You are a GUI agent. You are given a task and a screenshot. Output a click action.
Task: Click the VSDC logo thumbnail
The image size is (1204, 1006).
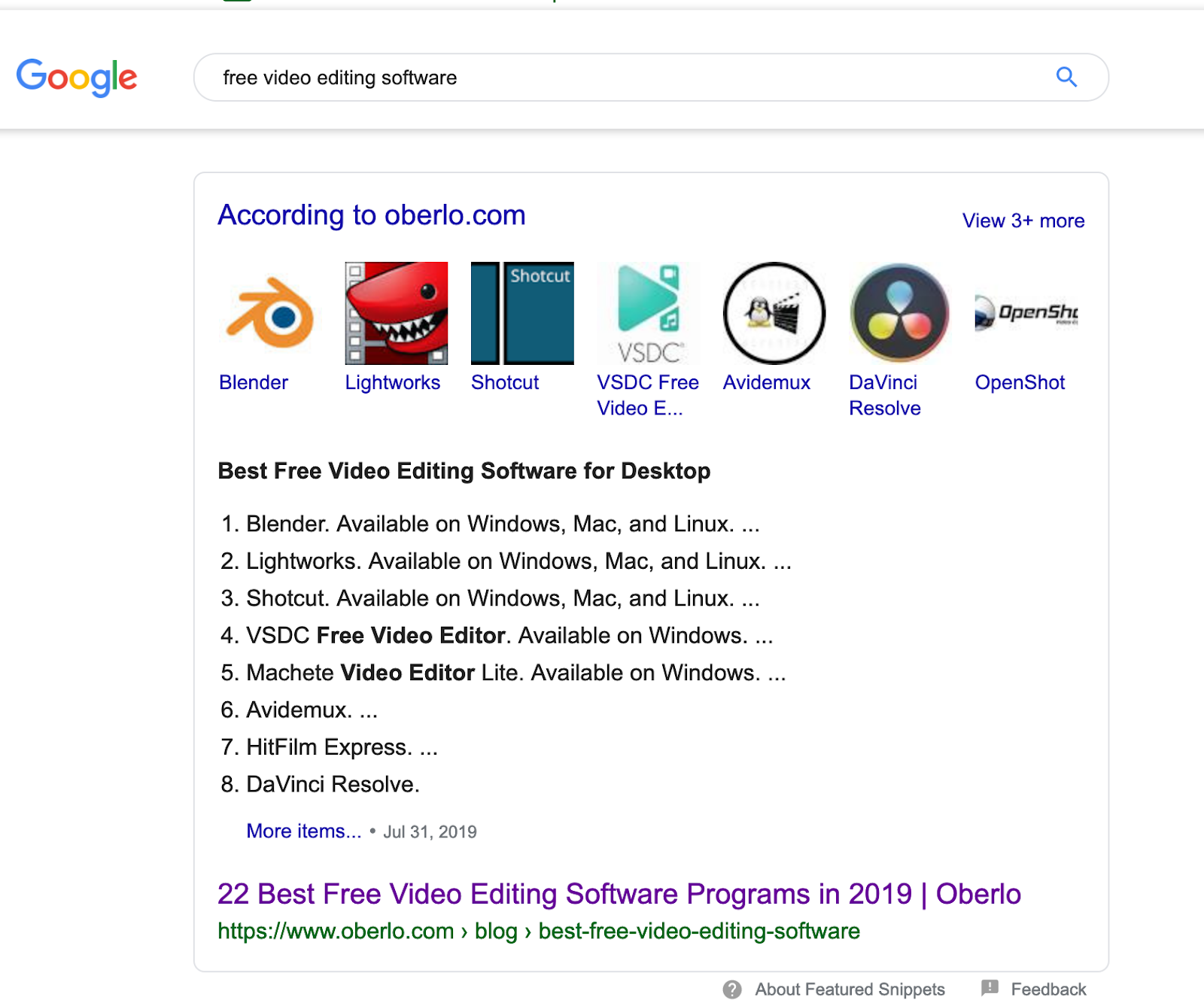point(649,313)
